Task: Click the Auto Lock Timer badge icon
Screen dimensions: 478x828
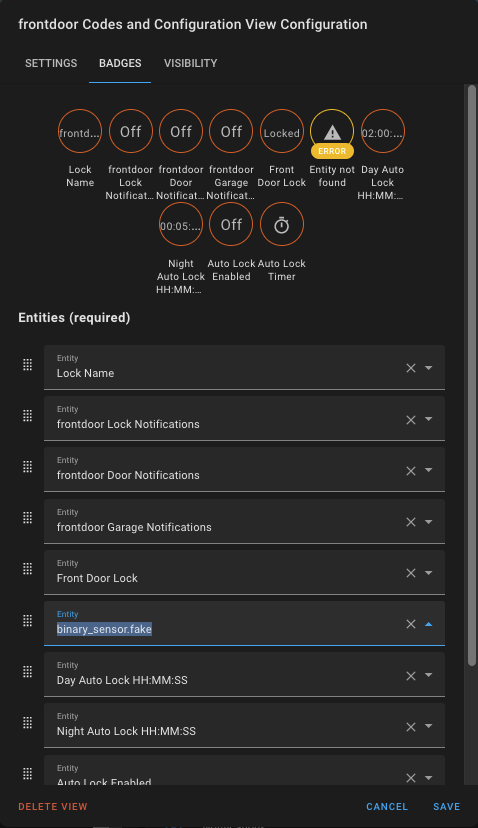Action: pos(282,225)
